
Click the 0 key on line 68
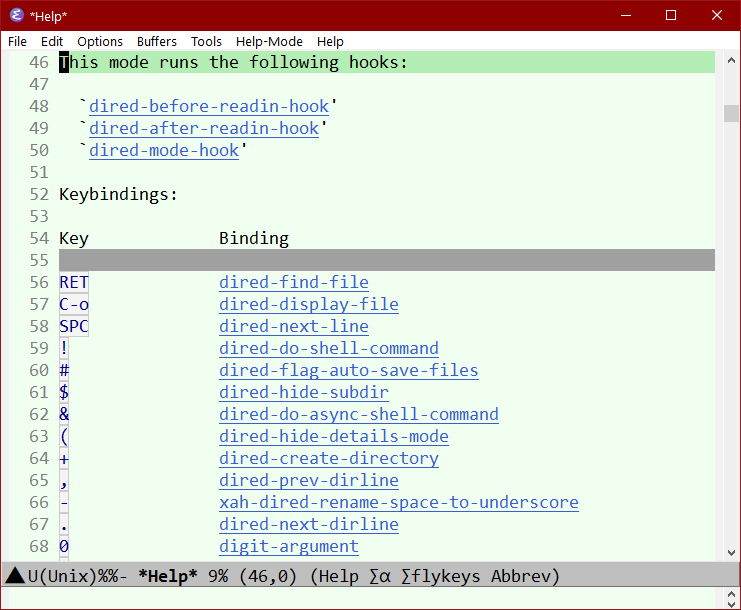[x=64, y=546]
